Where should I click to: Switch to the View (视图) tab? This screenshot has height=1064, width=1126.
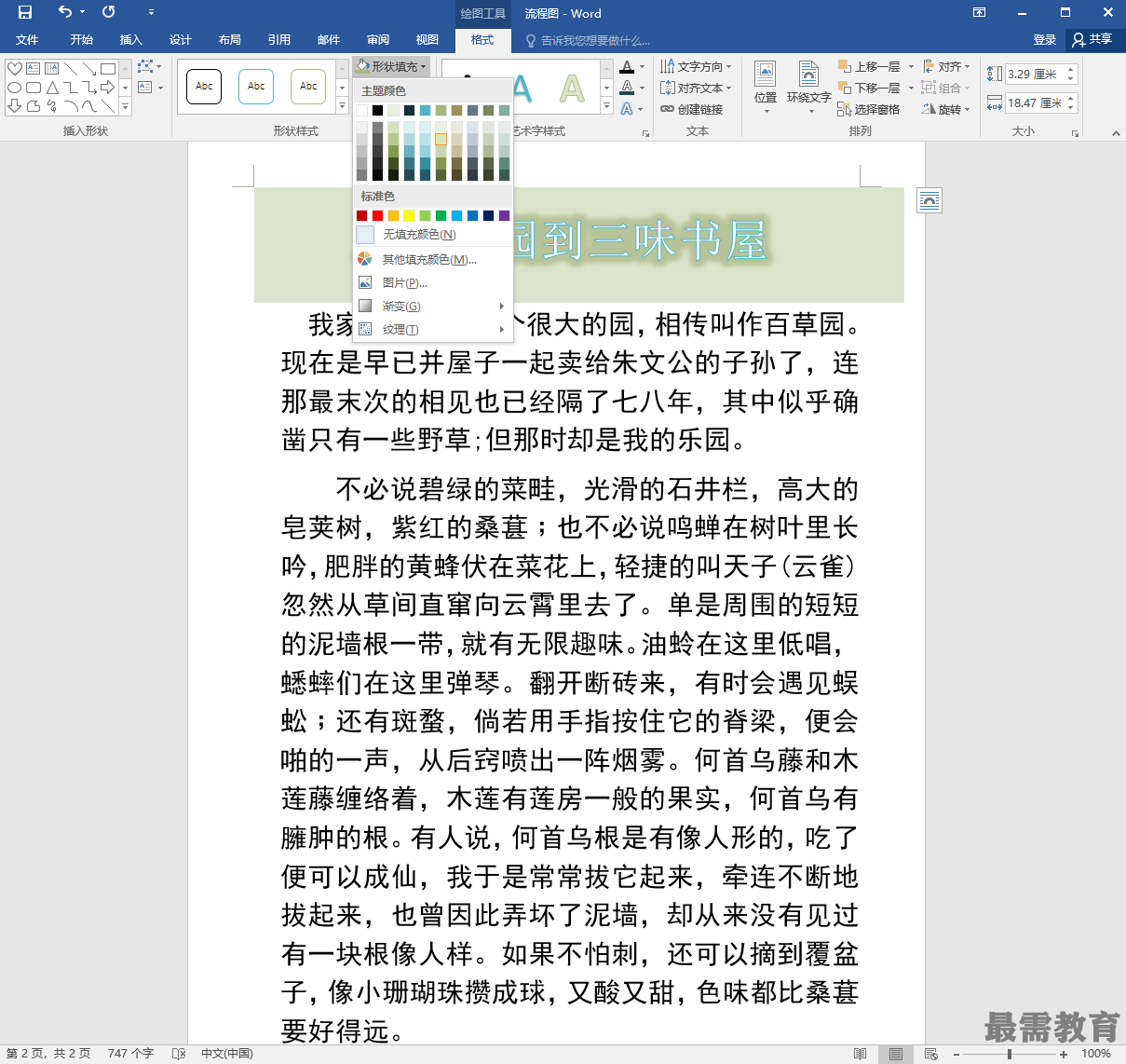[x=427, y=40]
